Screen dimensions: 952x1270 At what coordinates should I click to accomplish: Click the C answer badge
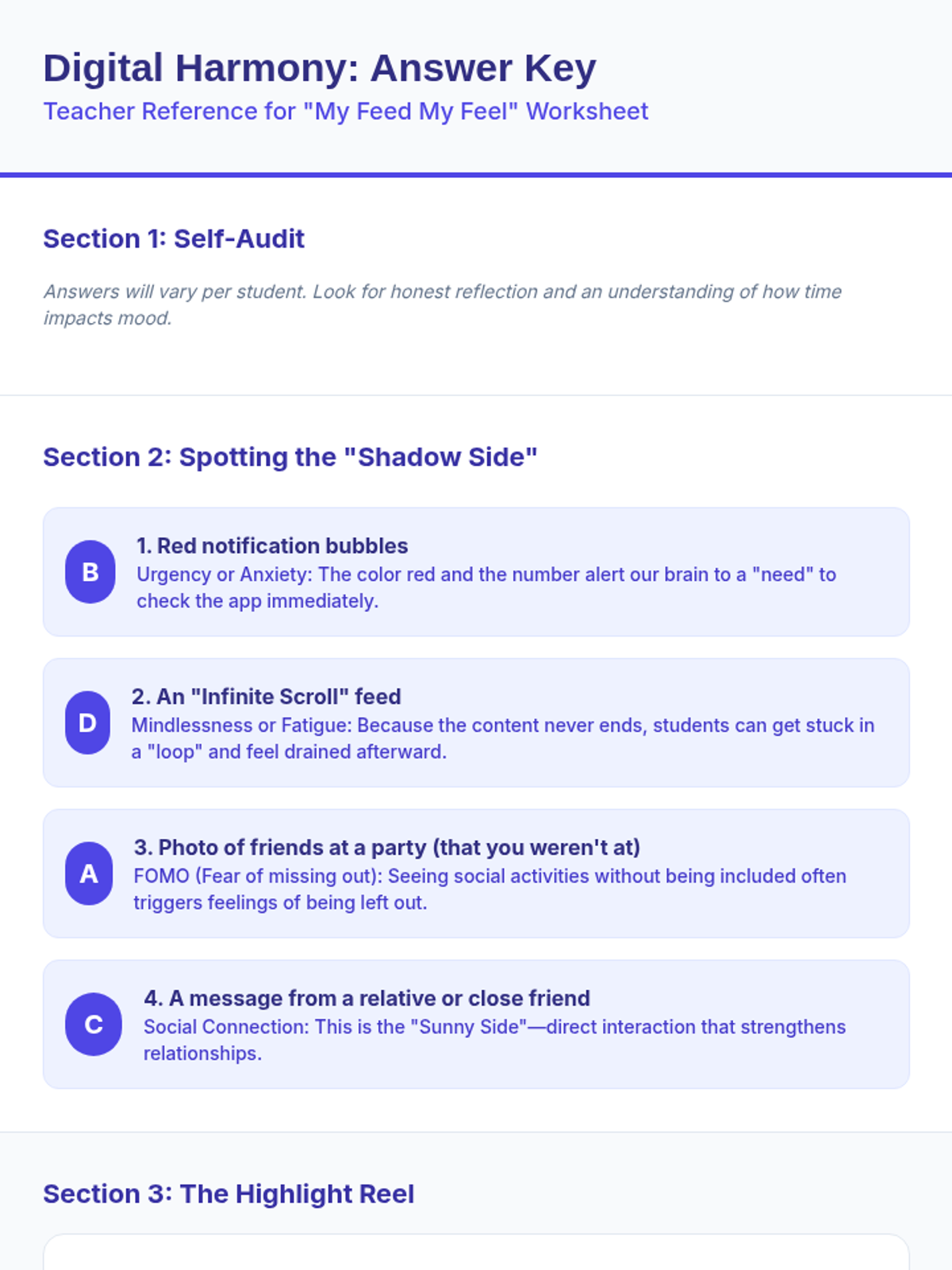[x=94, y=1024]
